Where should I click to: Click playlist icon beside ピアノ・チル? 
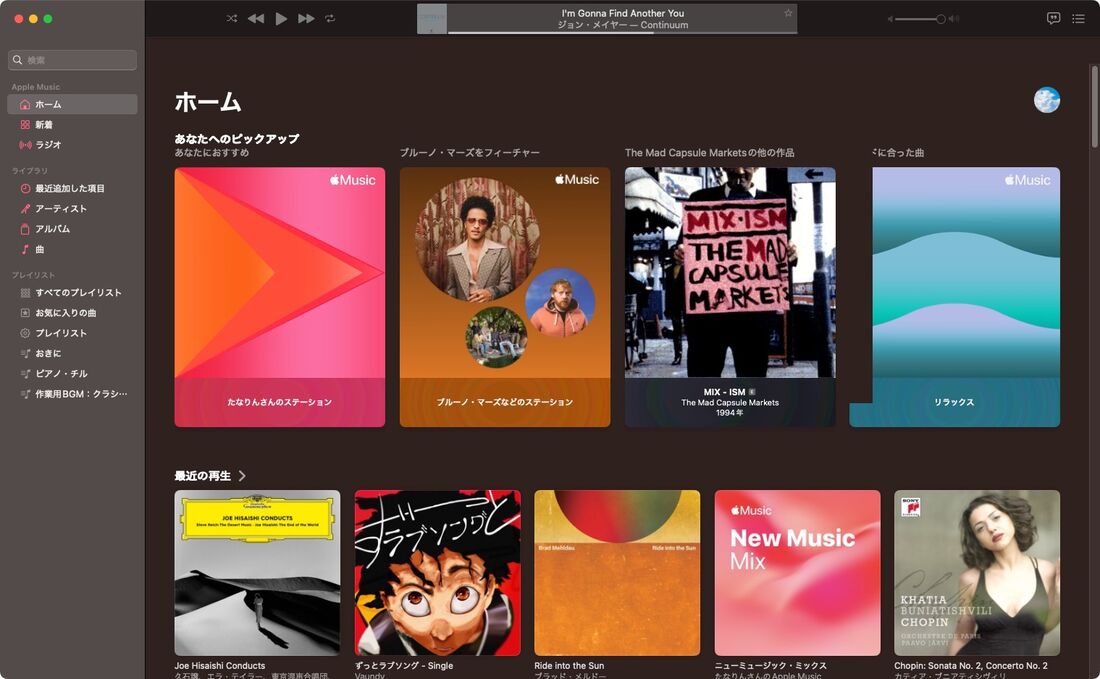click(25, 374)
